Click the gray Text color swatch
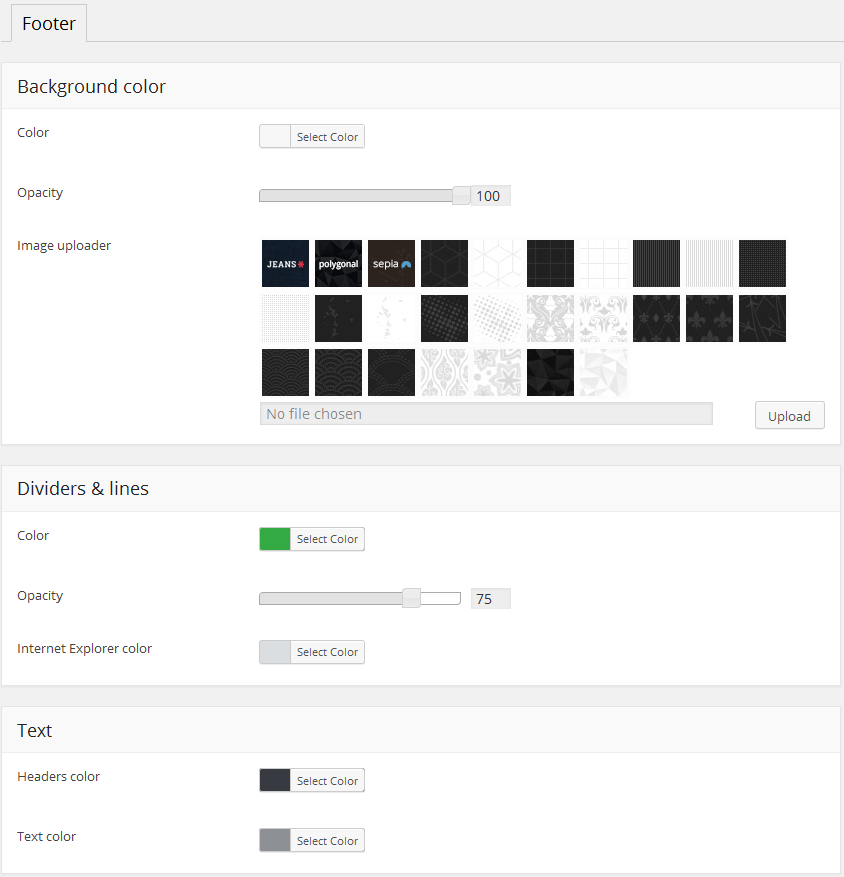Viewport: 844px width, 877px height. point(275,840)
